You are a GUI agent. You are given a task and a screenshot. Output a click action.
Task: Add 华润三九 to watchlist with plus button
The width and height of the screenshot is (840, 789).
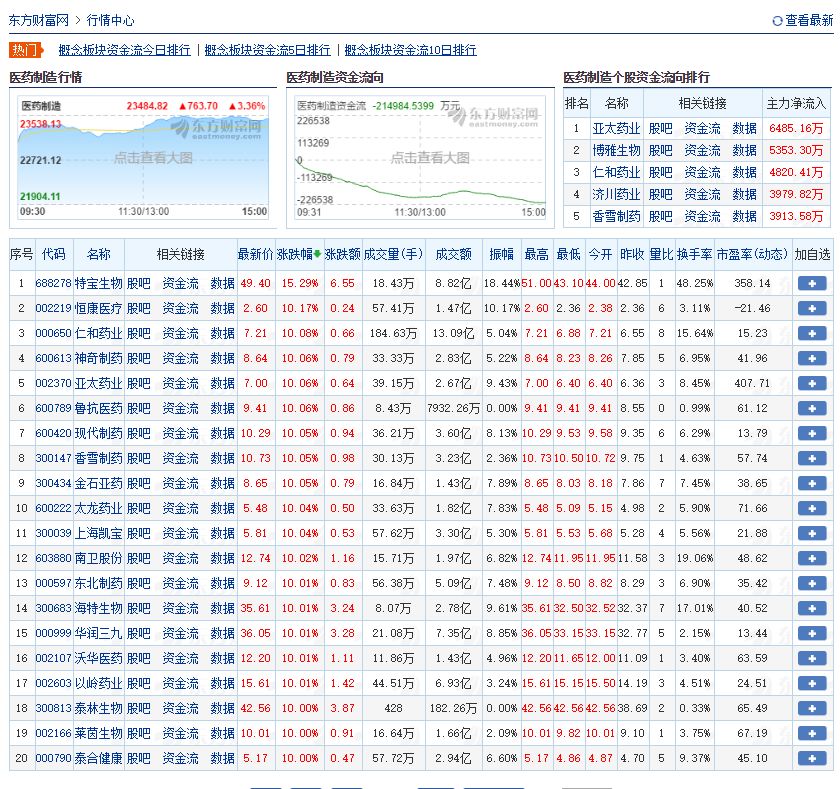[812, 633]
